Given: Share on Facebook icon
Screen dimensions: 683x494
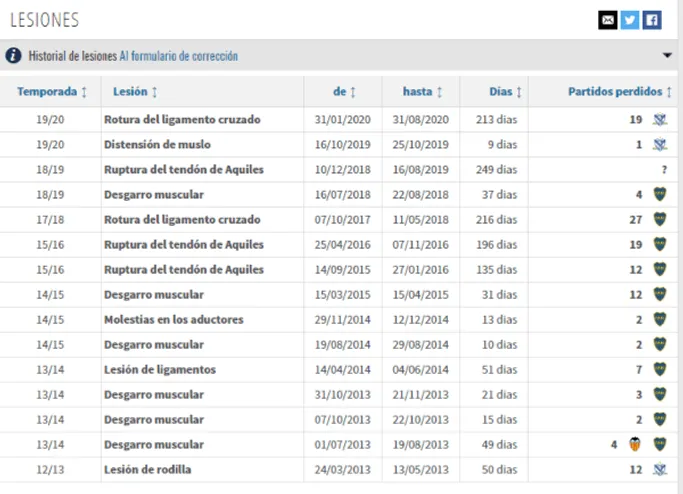Looking at the screenshot, I should point(651,20).
